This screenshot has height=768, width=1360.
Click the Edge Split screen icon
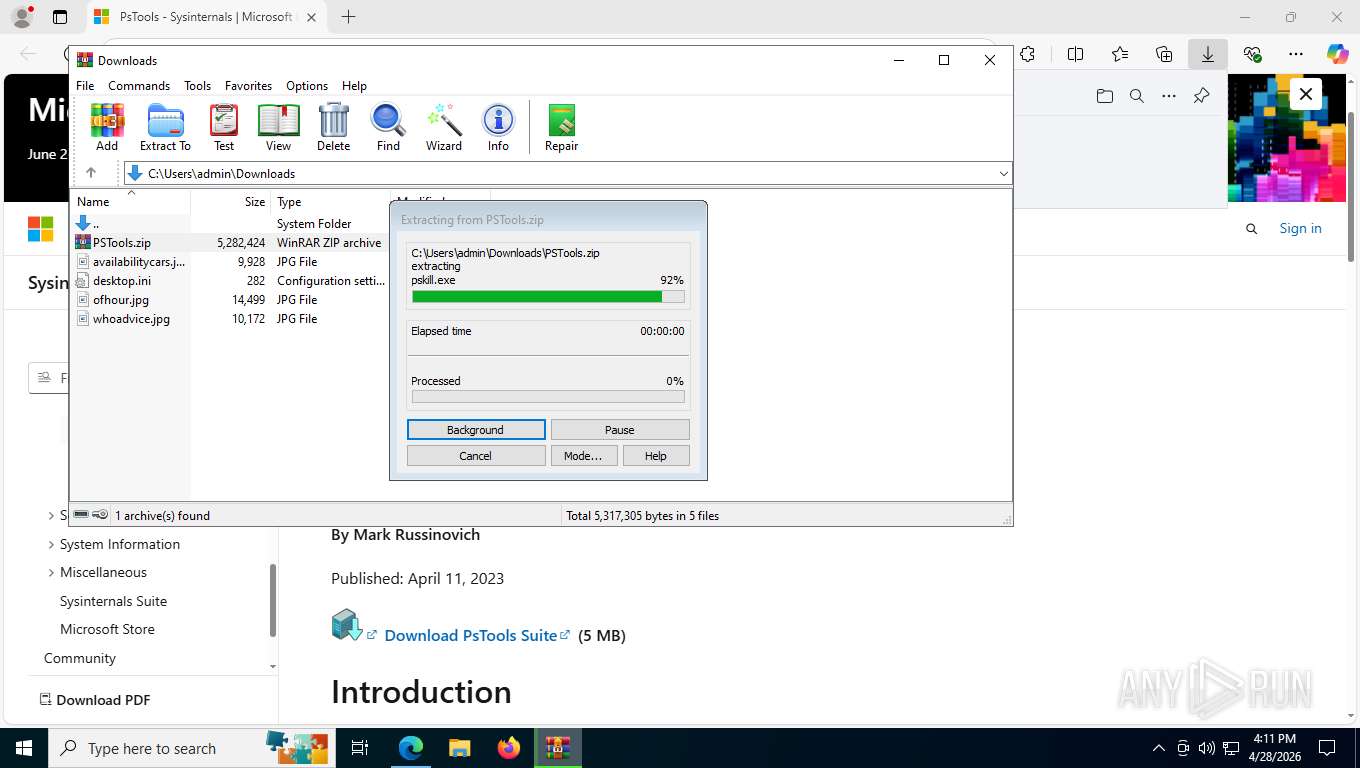pos(1076,54)
